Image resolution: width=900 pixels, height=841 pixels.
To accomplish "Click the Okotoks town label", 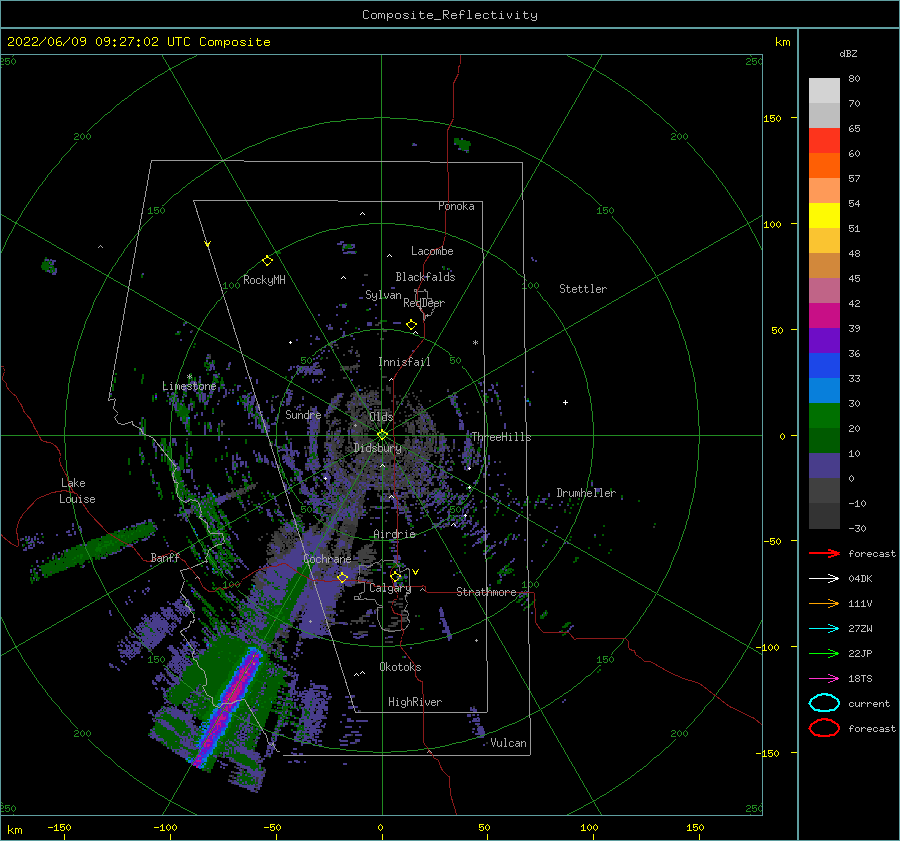I will click(400, 667).
